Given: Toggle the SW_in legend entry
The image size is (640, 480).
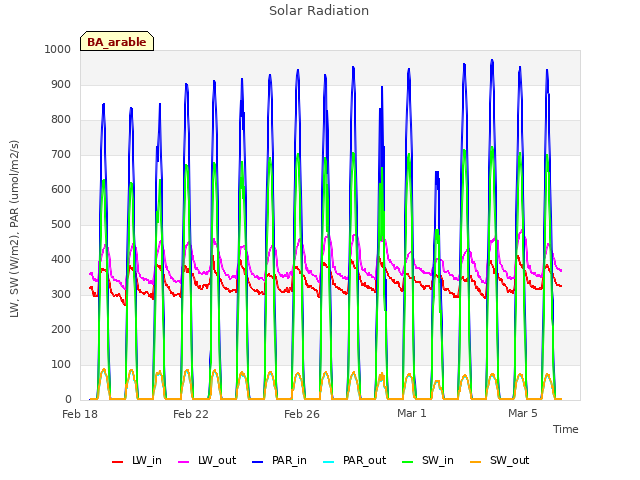Looking at the screenshot, I should pos(428,460).
